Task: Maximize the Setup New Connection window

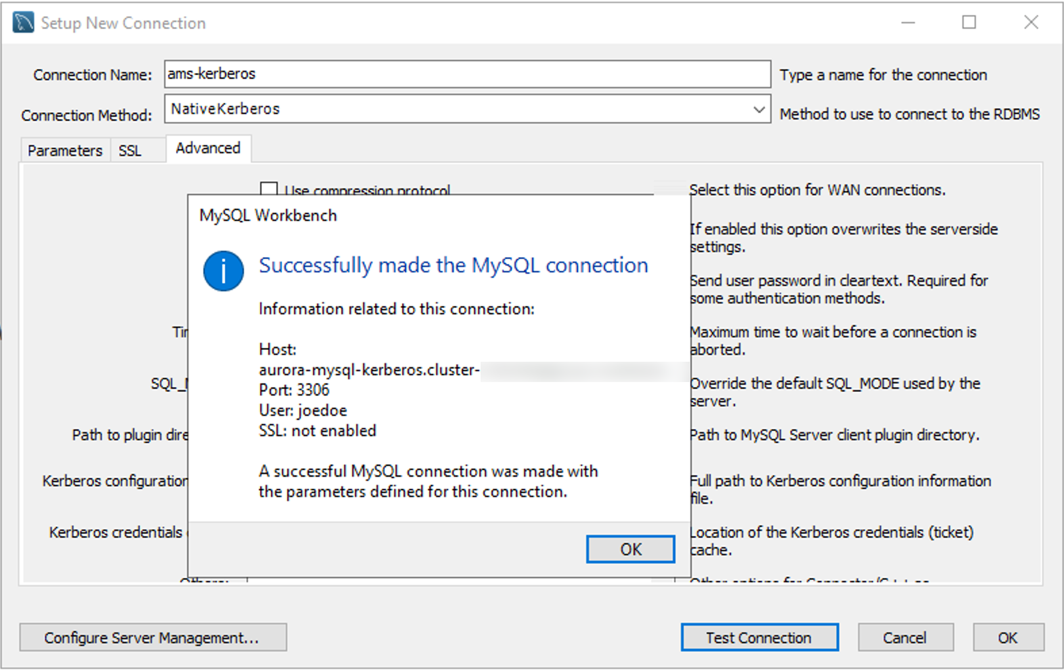Action: (969, 22)
